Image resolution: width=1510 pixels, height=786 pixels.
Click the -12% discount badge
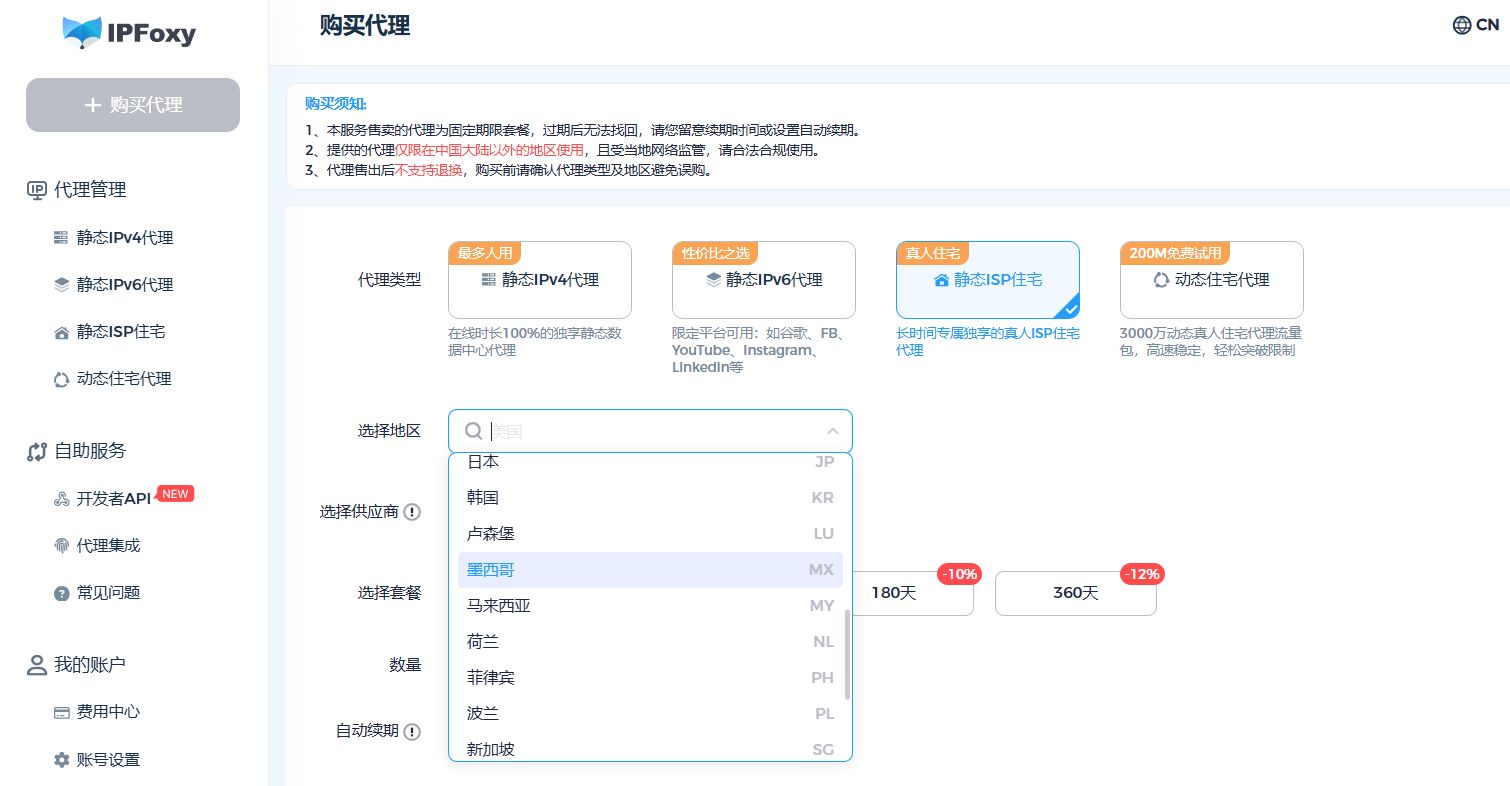1142,574
